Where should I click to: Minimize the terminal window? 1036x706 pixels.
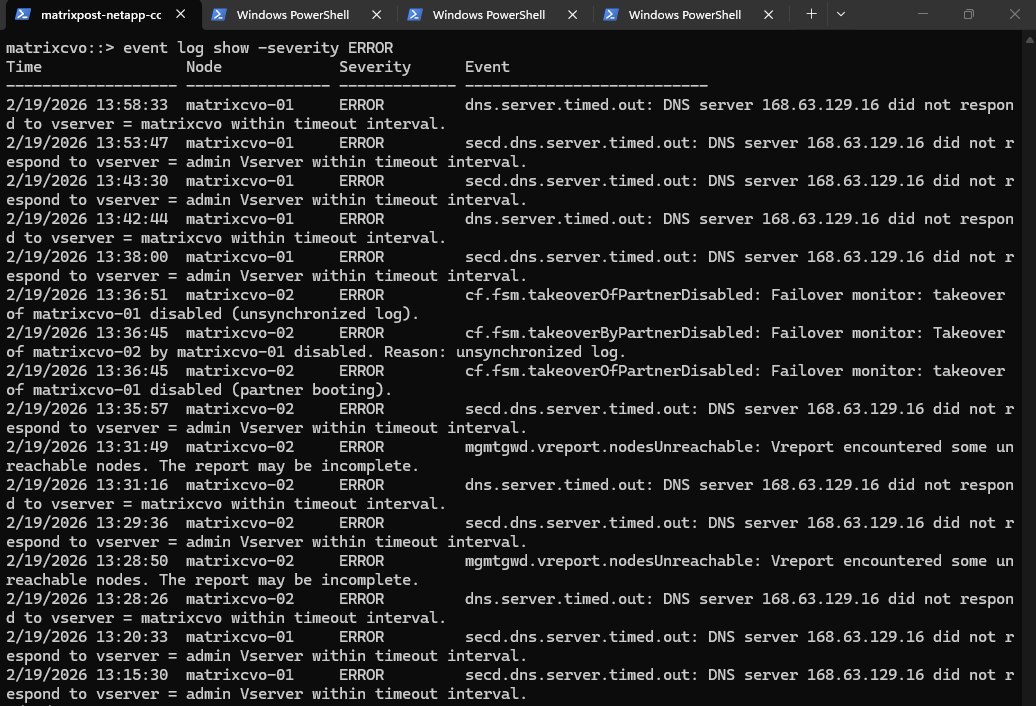[923, 14]
